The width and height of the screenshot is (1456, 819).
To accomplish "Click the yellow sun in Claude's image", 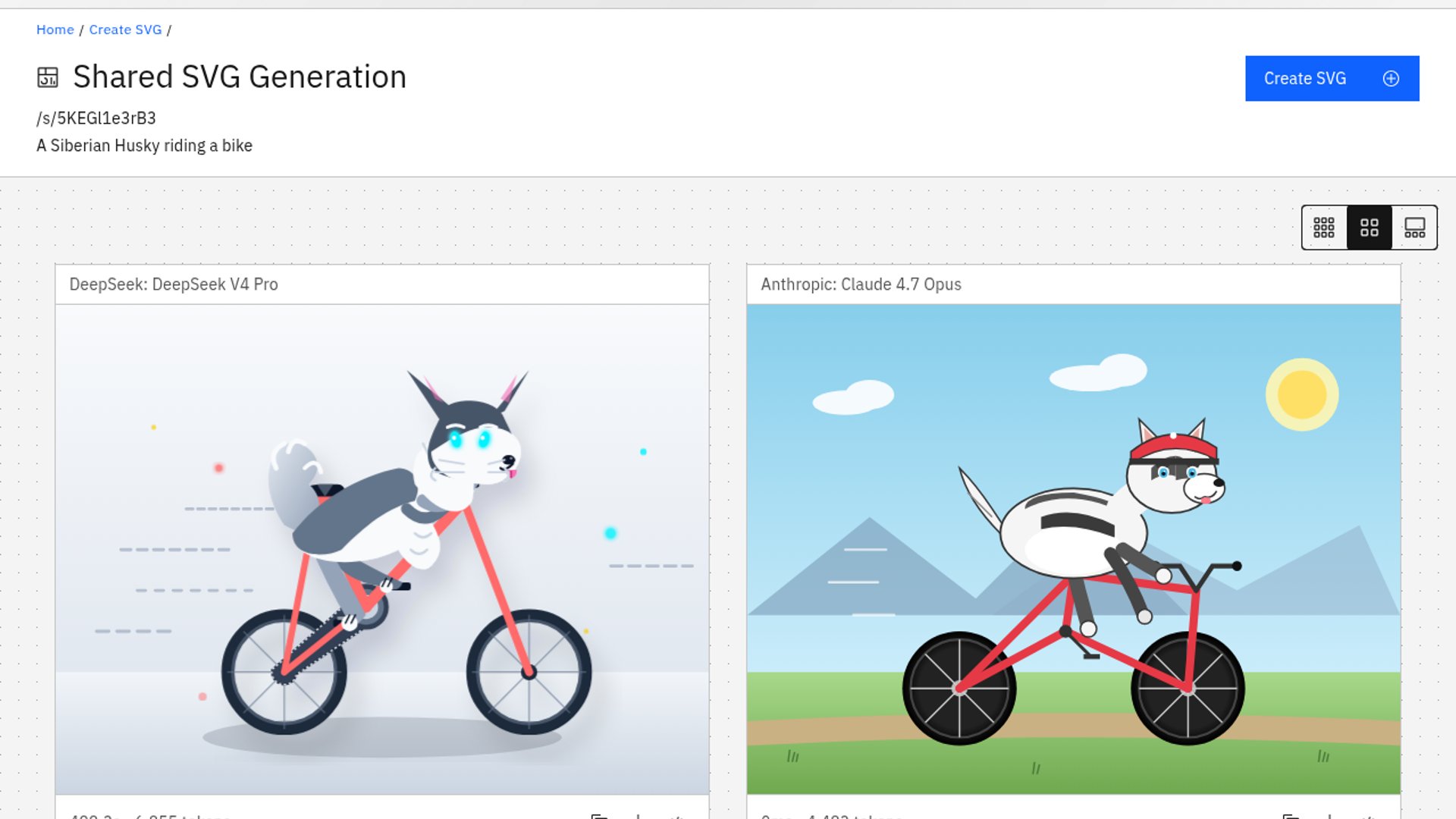I will tap(1302, 394).
